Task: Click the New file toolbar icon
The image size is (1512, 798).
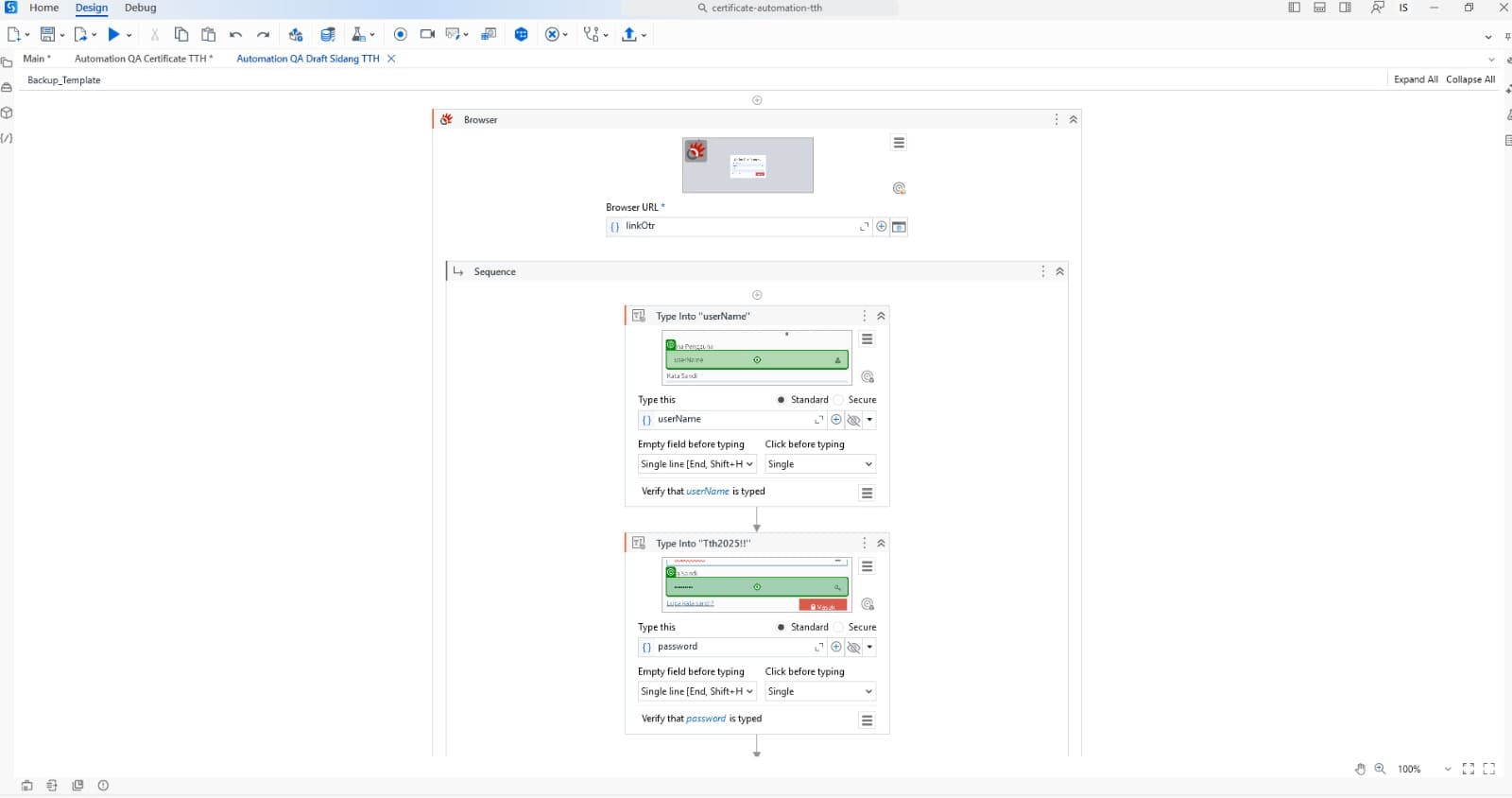Action: click(x=13, y=34)
